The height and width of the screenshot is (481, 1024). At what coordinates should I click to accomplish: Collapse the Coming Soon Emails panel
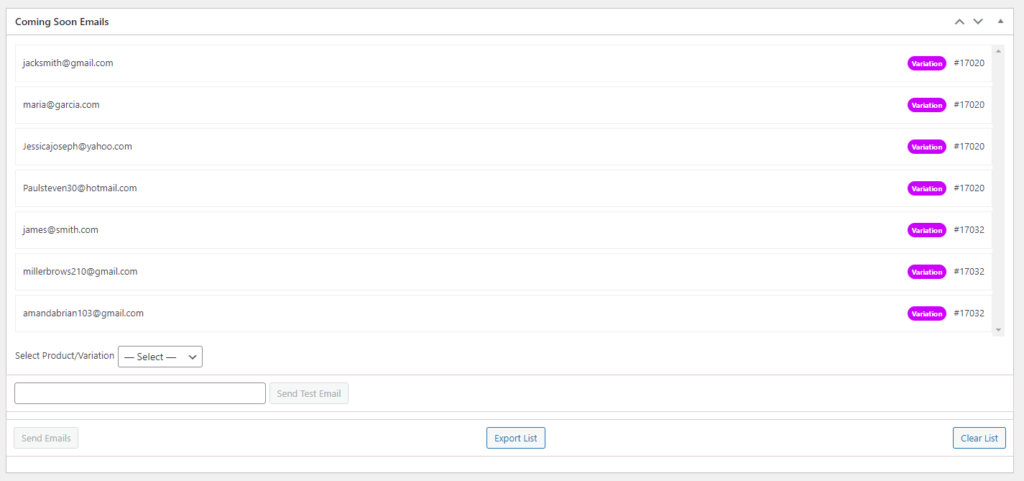pyautogui.click(x=1000, y=22)
